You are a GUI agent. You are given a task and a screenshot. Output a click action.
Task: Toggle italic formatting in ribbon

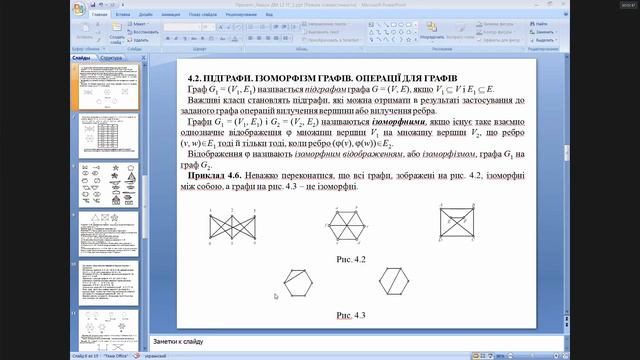pyautogui.click(x=176, y=39)
